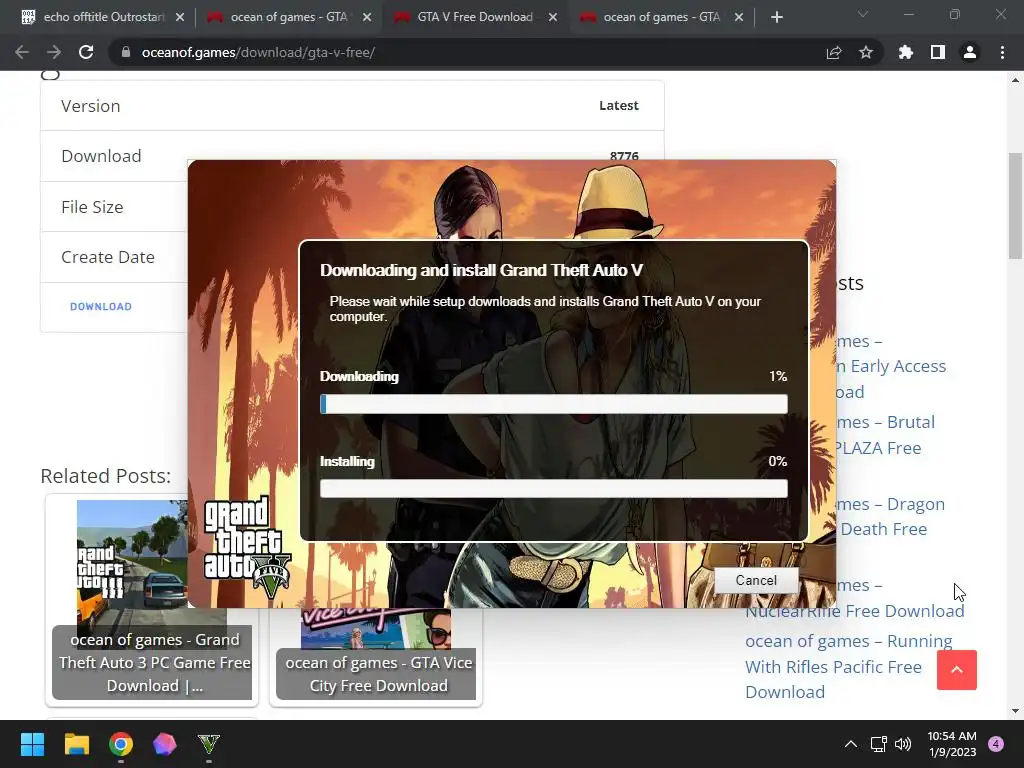Close the 'echo offtitle Outrostart' tab
Image resolution: width=1024 pixels, height=768 pixels.
pos(180,17)
